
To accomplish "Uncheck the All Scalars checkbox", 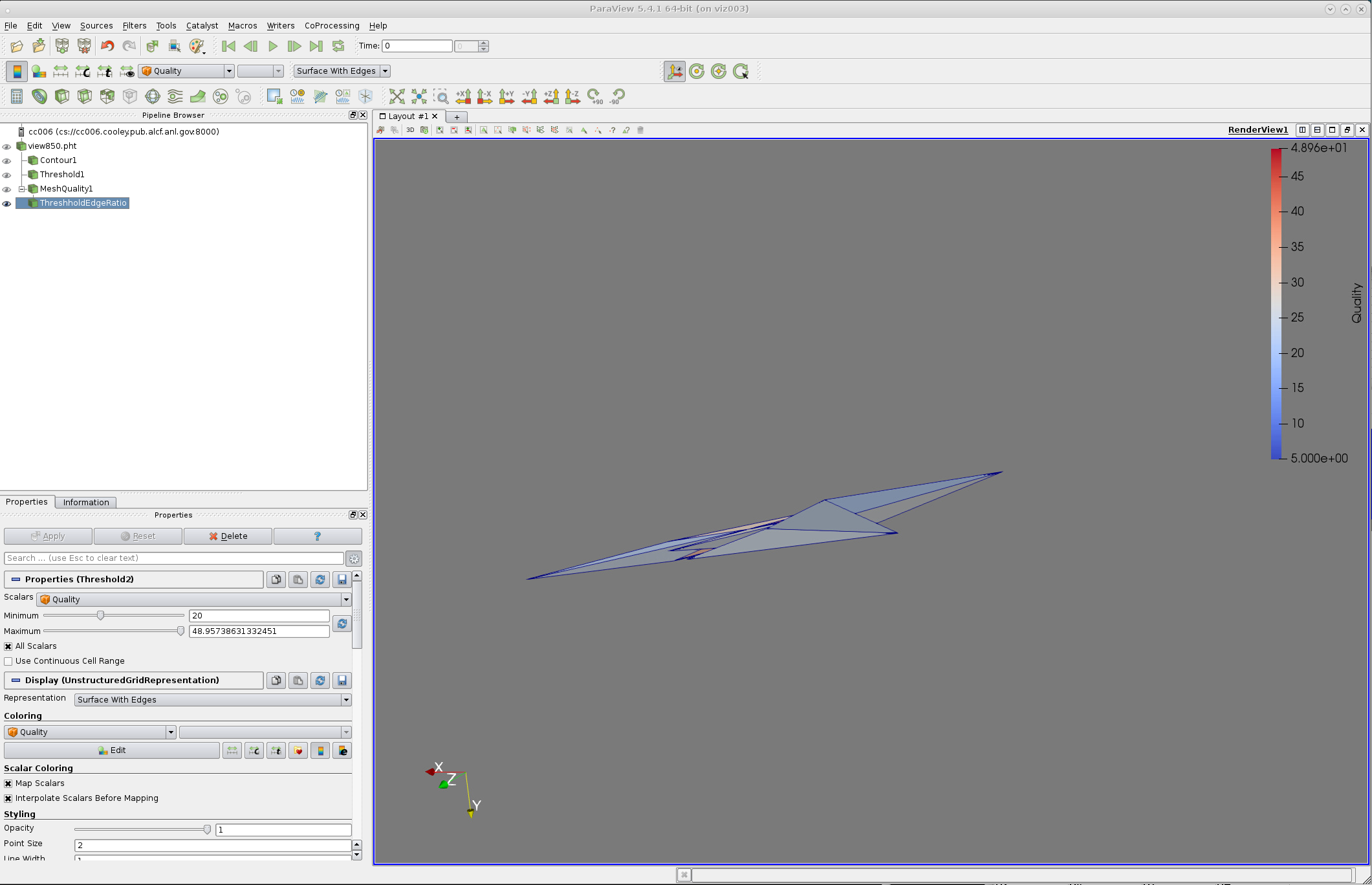I will coord(8,646).
